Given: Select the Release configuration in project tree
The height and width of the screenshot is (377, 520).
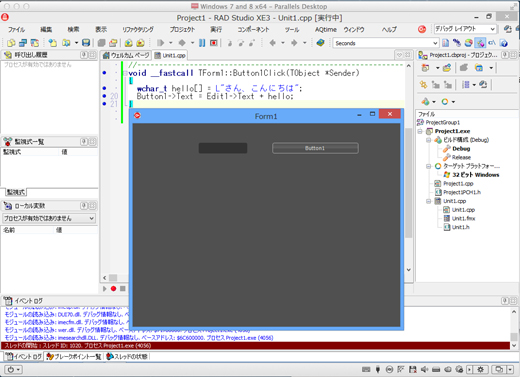Looking at the screenshot, I should pyautogui.click(x=461, y=157).
